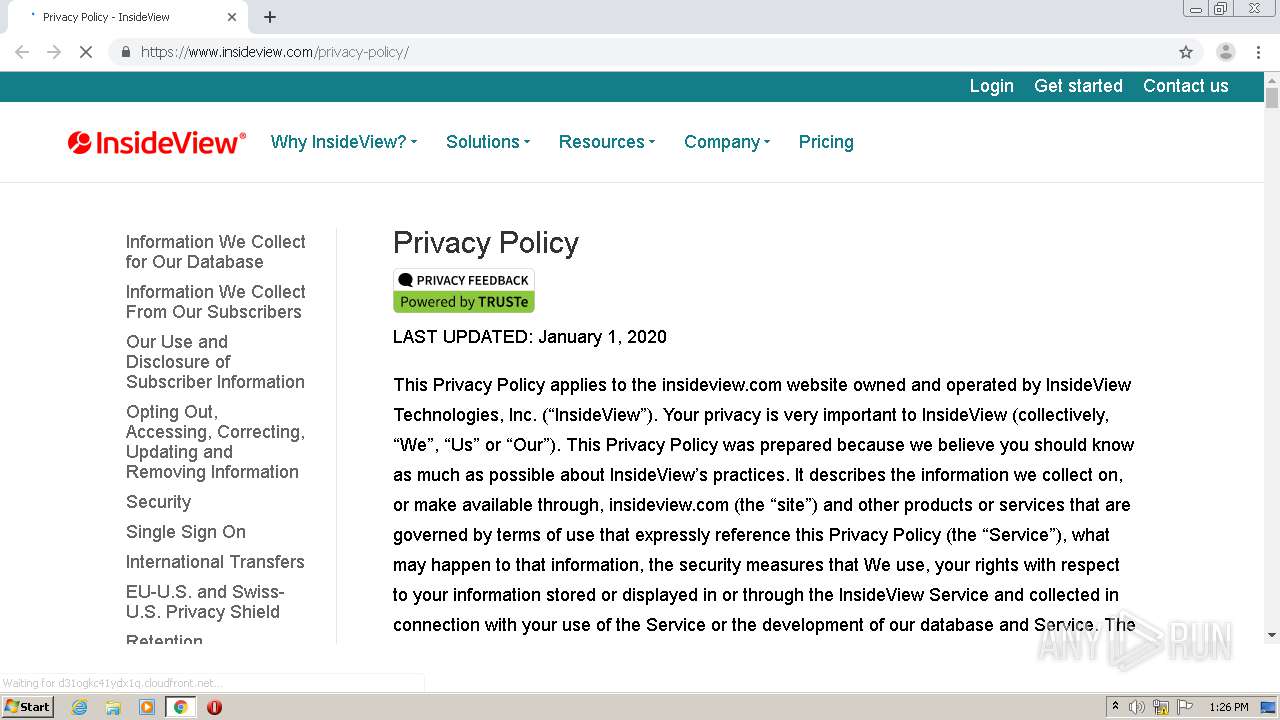Open the Chrome profile avatar
The image size is (1280, 720).
point(1226,52)
